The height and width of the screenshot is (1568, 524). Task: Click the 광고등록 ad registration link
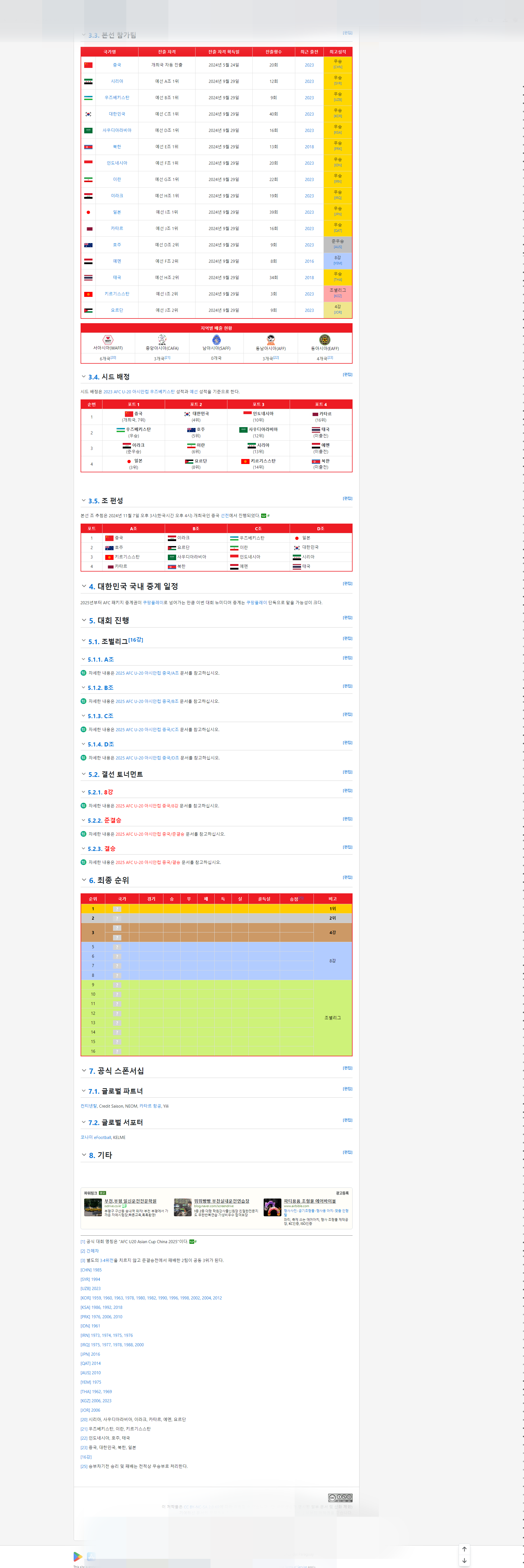pyautogui.click(x=342, y=1193)
